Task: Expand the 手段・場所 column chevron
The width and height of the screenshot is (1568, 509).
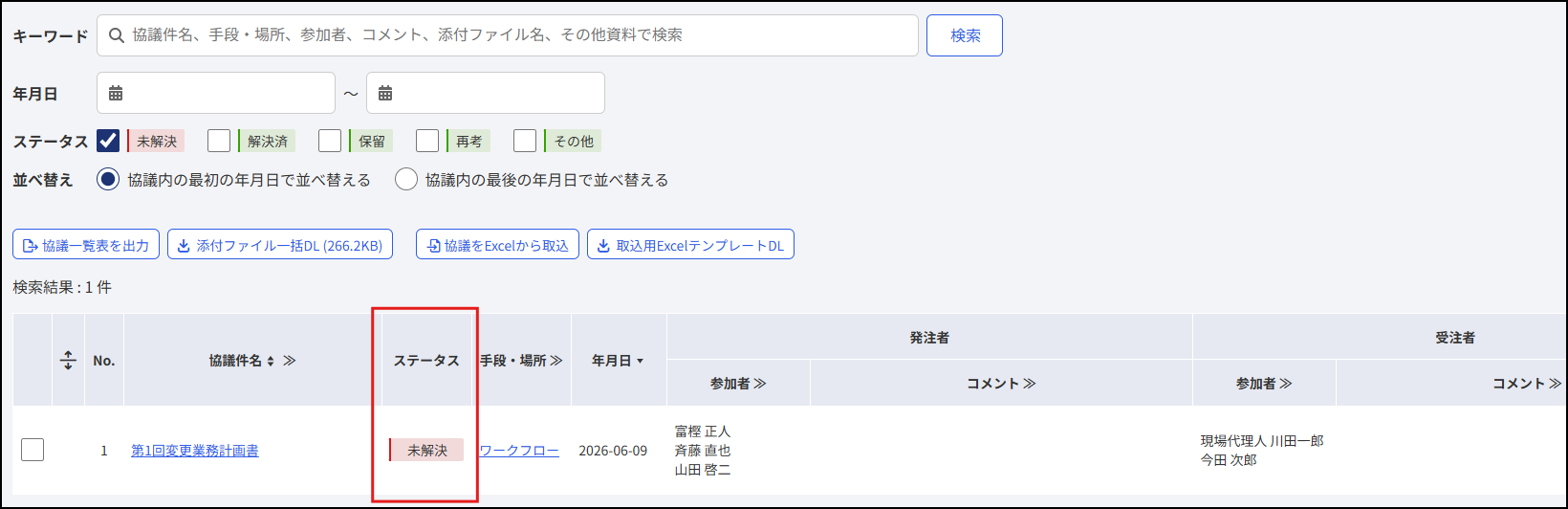Action: 556,361
